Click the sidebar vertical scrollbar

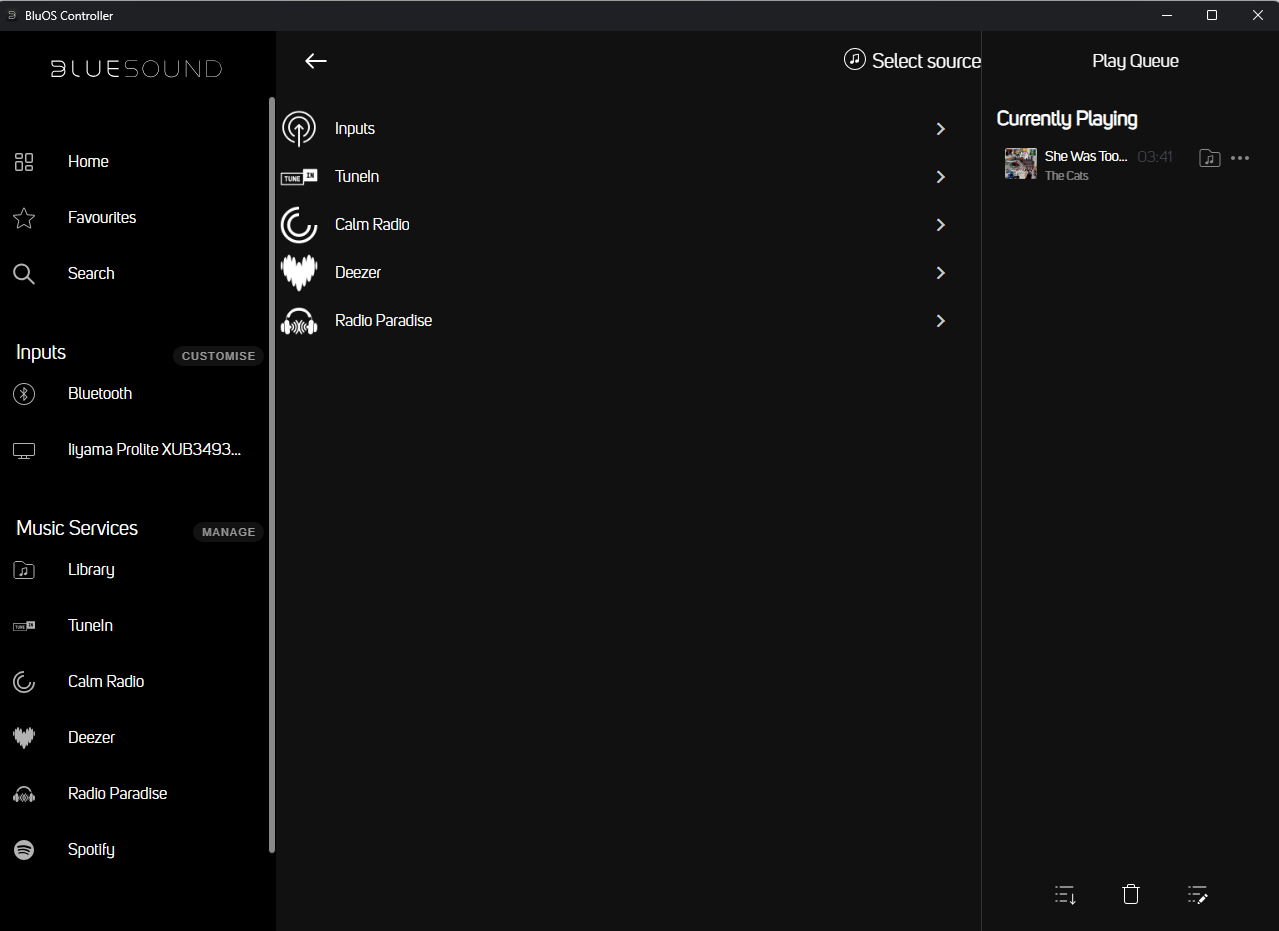pos(271,475)
